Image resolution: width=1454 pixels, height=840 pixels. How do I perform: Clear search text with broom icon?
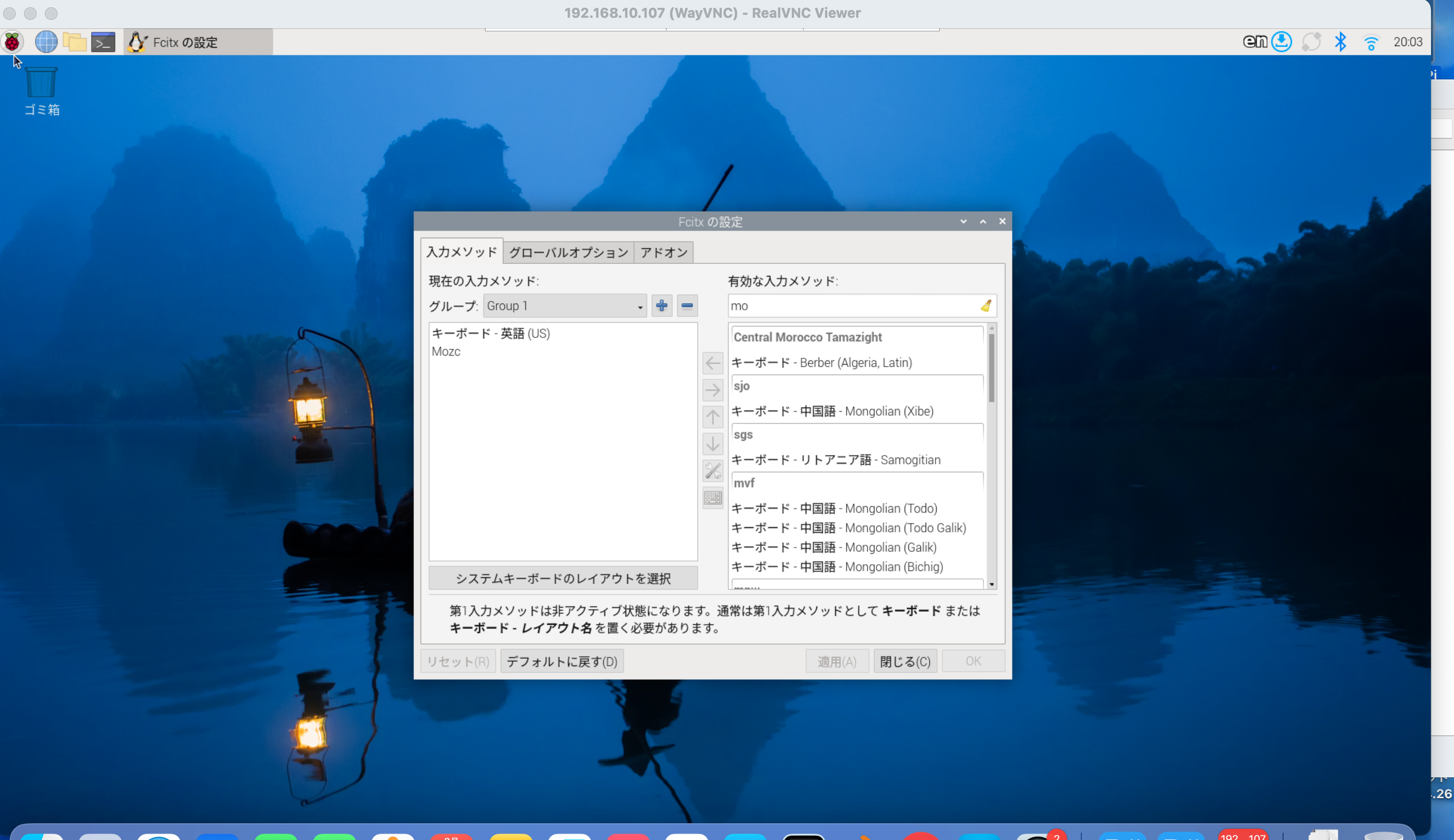(x=986, y=306)
